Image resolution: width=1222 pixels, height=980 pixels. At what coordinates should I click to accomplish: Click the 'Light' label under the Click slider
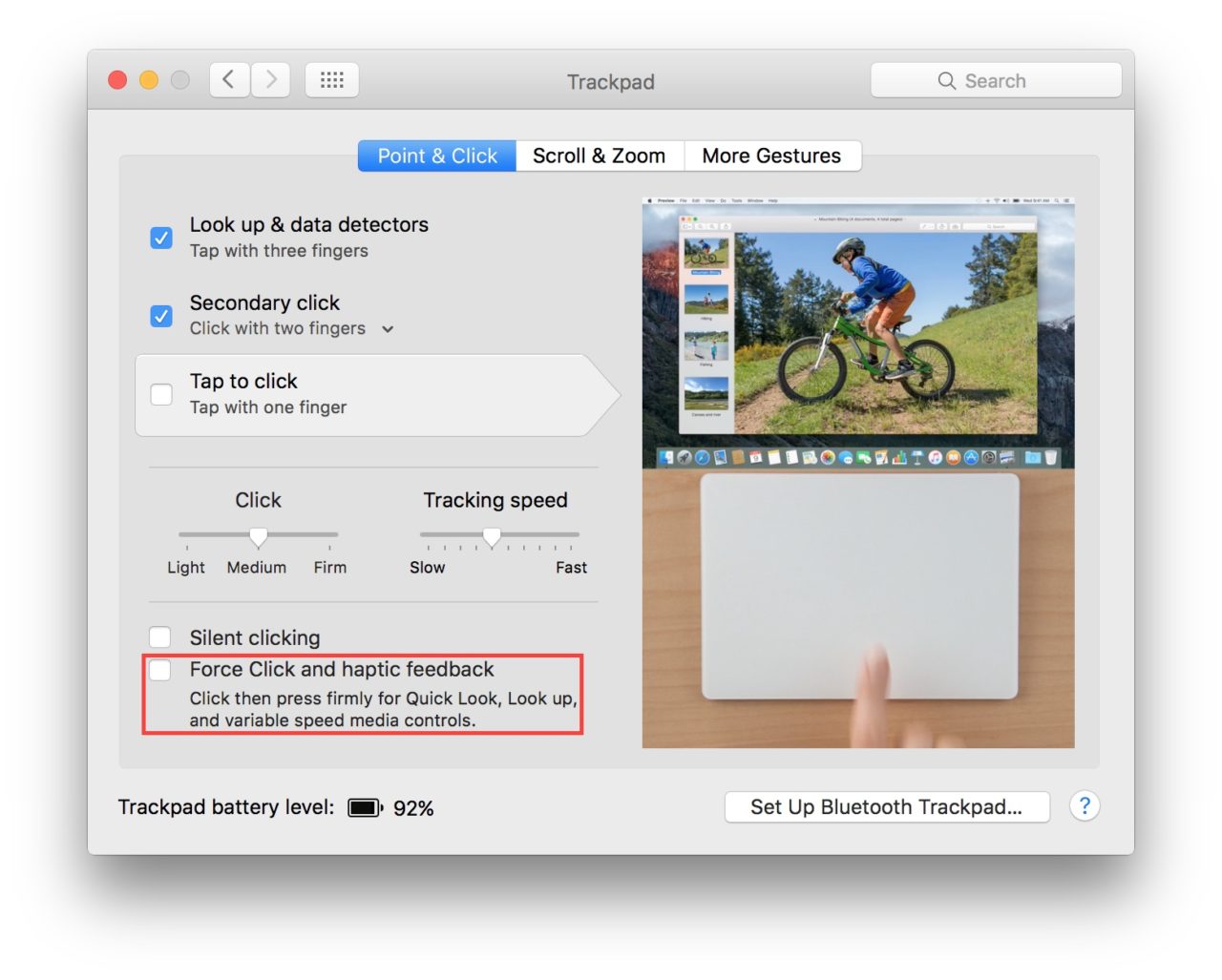[x=186, y=568]
